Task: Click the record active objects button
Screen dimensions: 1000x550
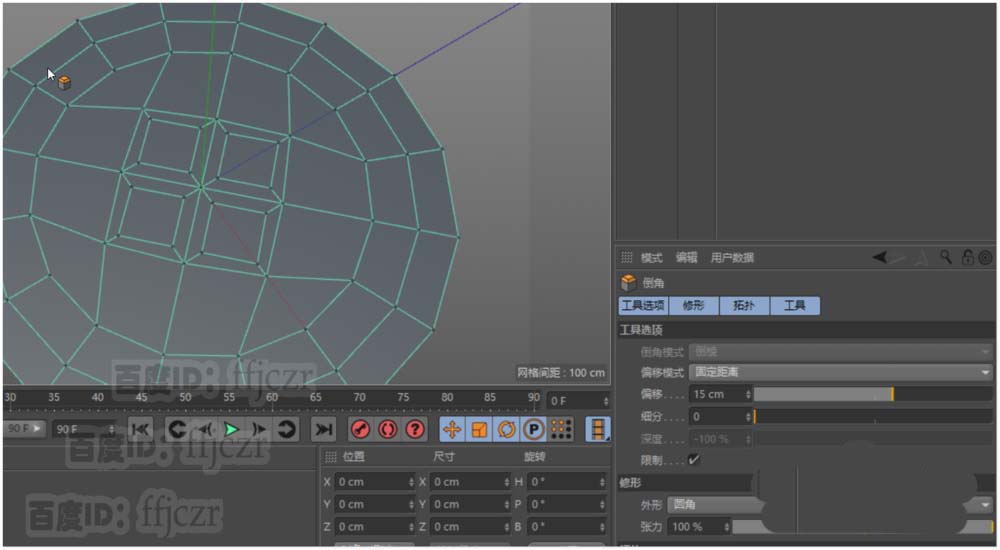Action: tap(361, 429)
